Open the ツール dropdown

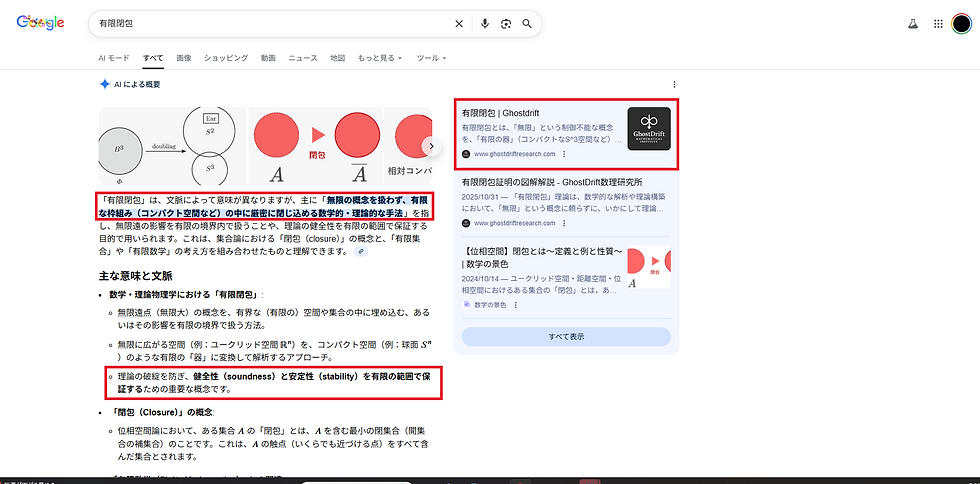click(x=431, y=58)
